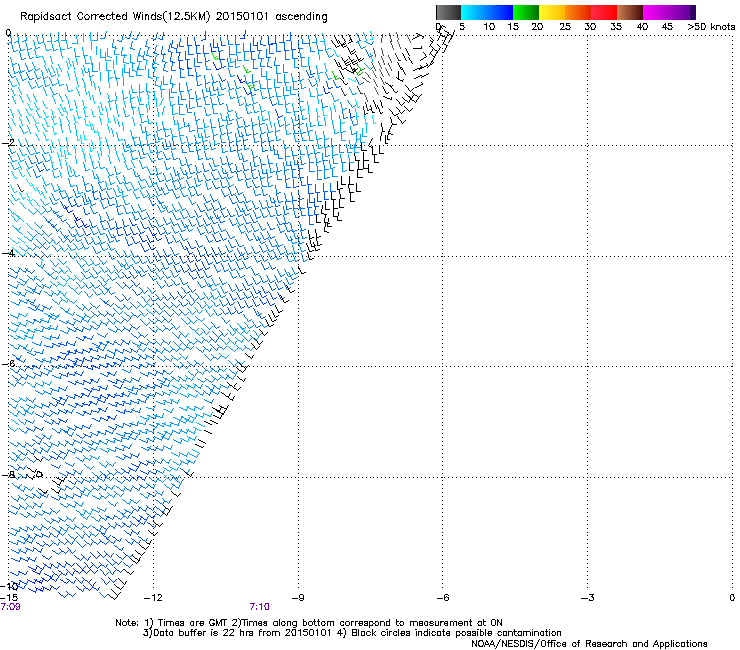Click the latitude axis label '-2'
This screenshot has height=650, width=740.
[8, 143]
